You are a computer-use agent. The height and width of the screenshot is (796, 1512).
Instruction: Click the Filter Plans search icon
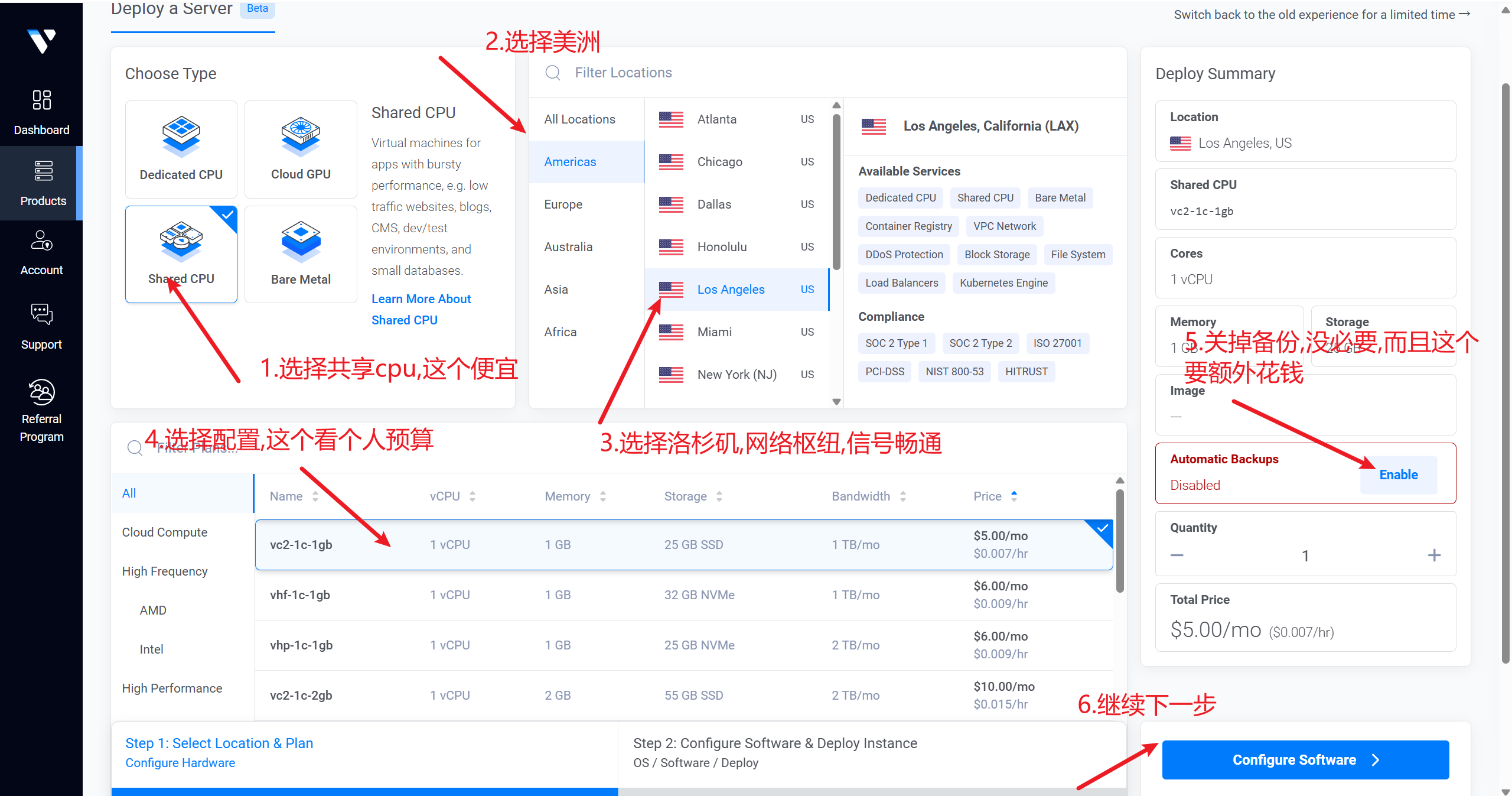135,448
